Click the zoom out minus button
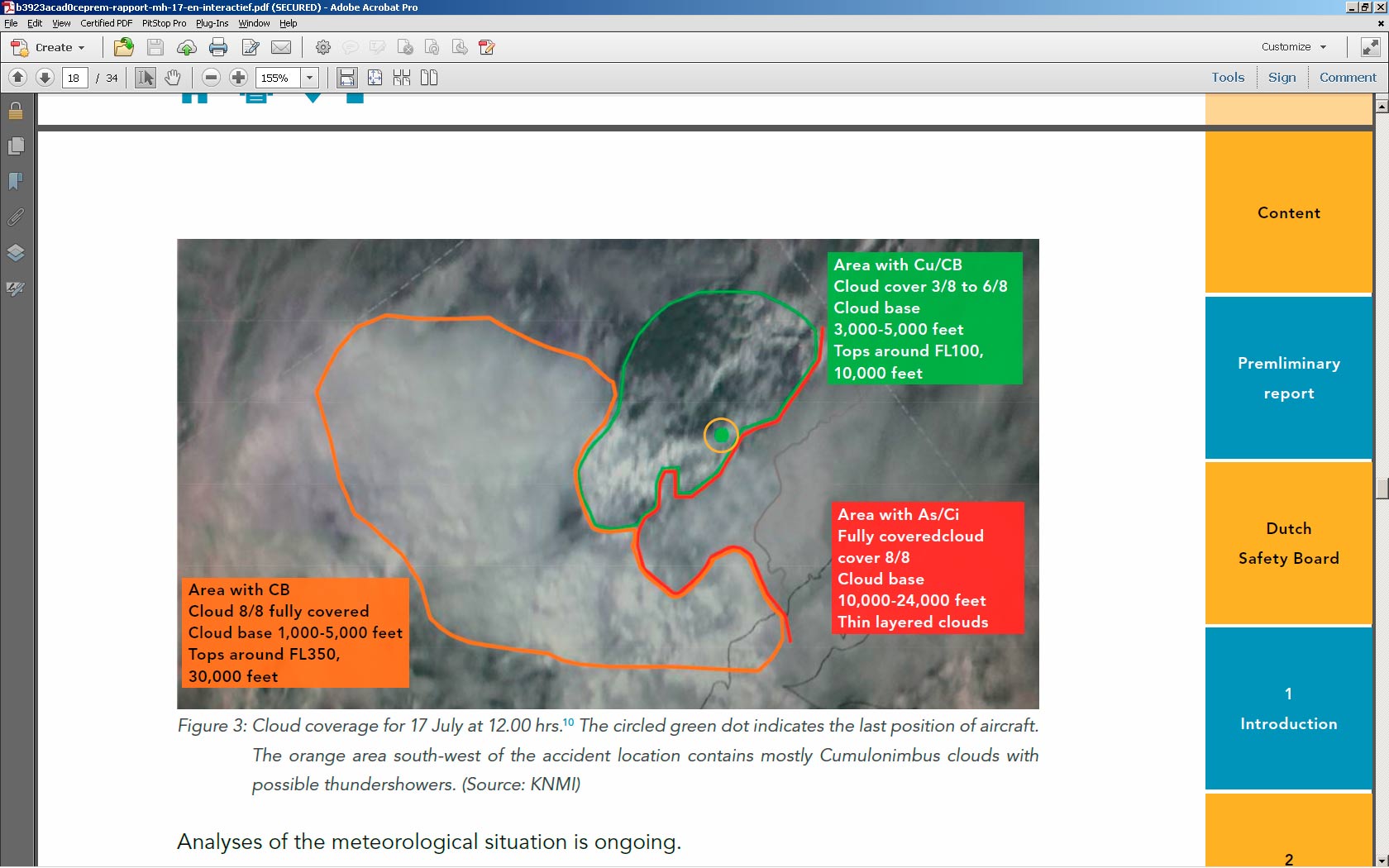The height and width of the screenshot is (868, 1389). pyautogui.click(x=211, y=78)
